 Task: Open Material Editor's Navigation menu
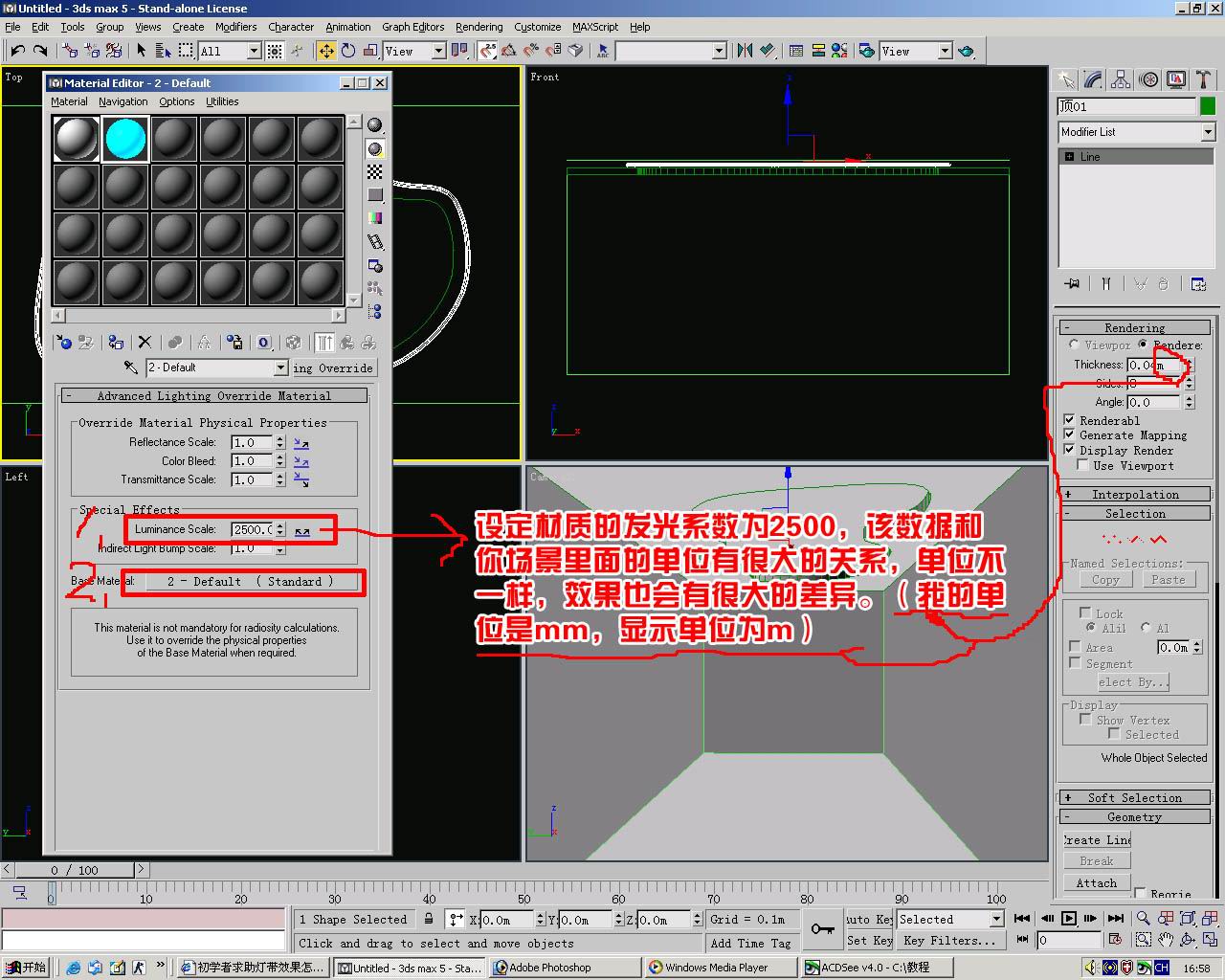pyautogui.click(x=122, y=101)
